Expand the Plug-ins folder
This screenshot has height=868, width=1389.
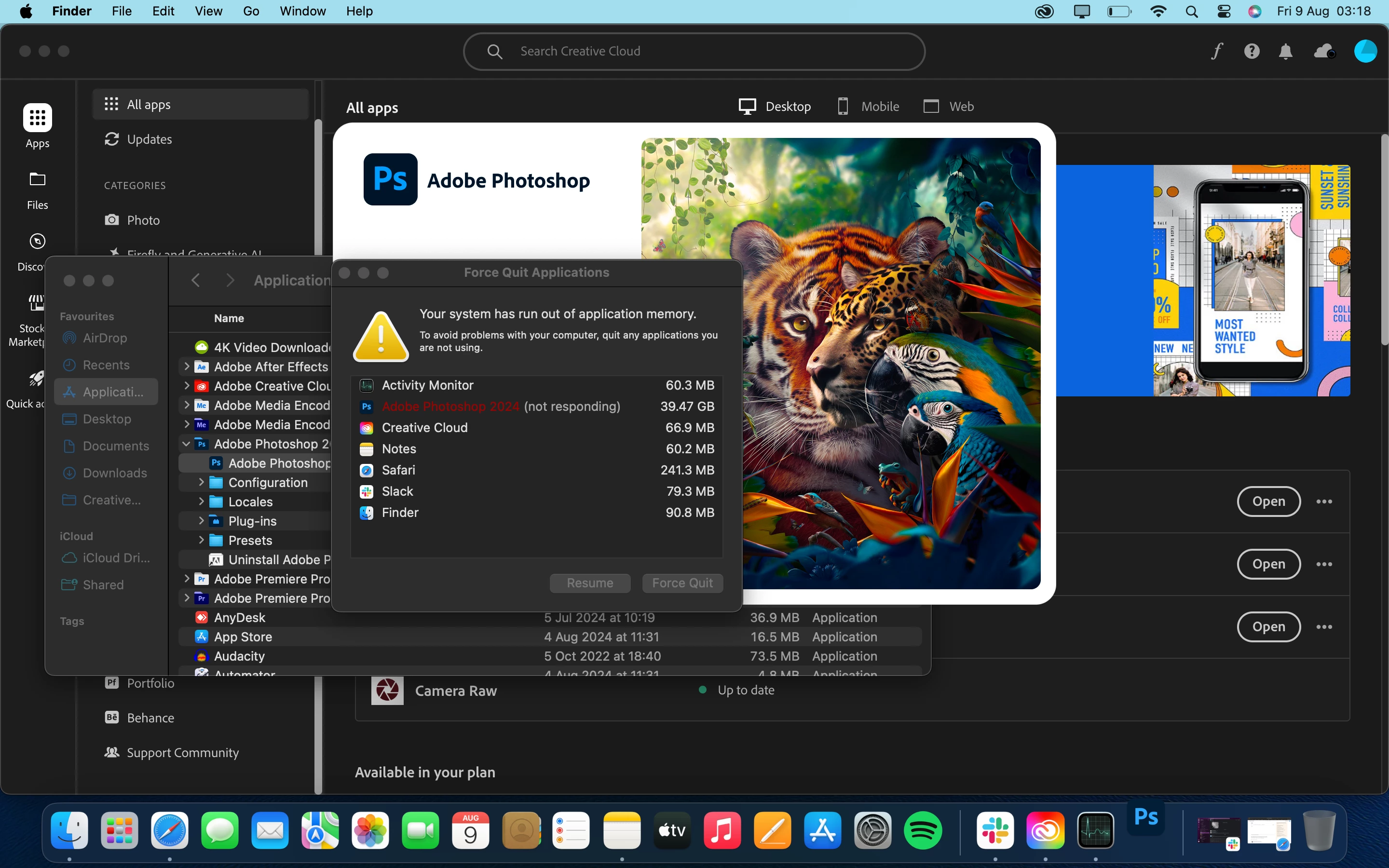(x=201, y=521)
